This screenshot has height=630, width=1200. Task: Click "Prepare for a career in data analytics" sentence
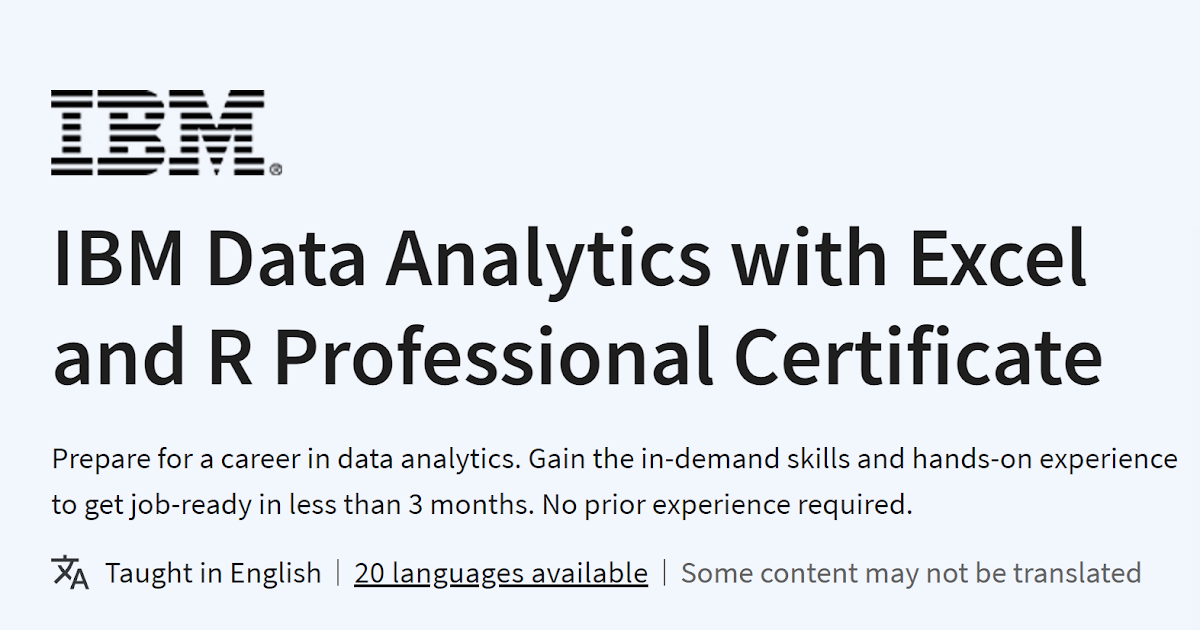point(286,459)
